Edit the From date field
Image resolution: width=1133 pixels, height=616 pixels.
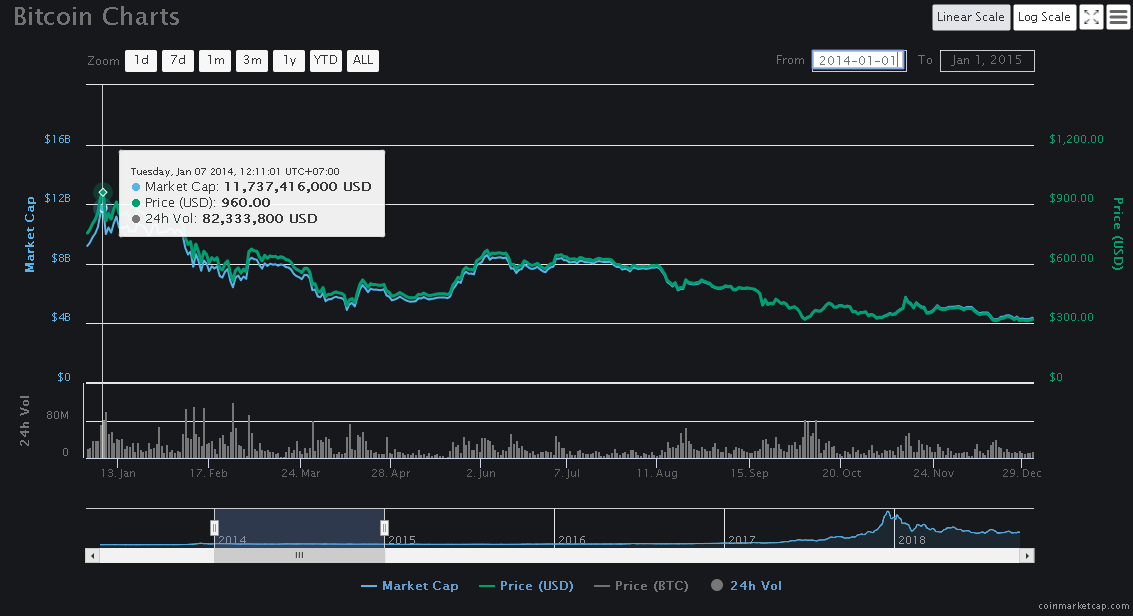[x=859, y=61]
